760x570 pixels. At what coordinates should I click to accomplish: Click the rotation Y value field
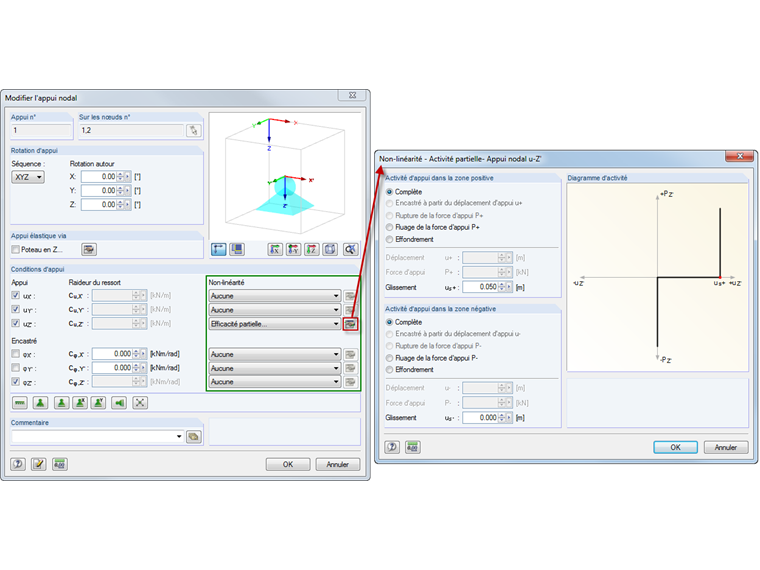(99, 191)
